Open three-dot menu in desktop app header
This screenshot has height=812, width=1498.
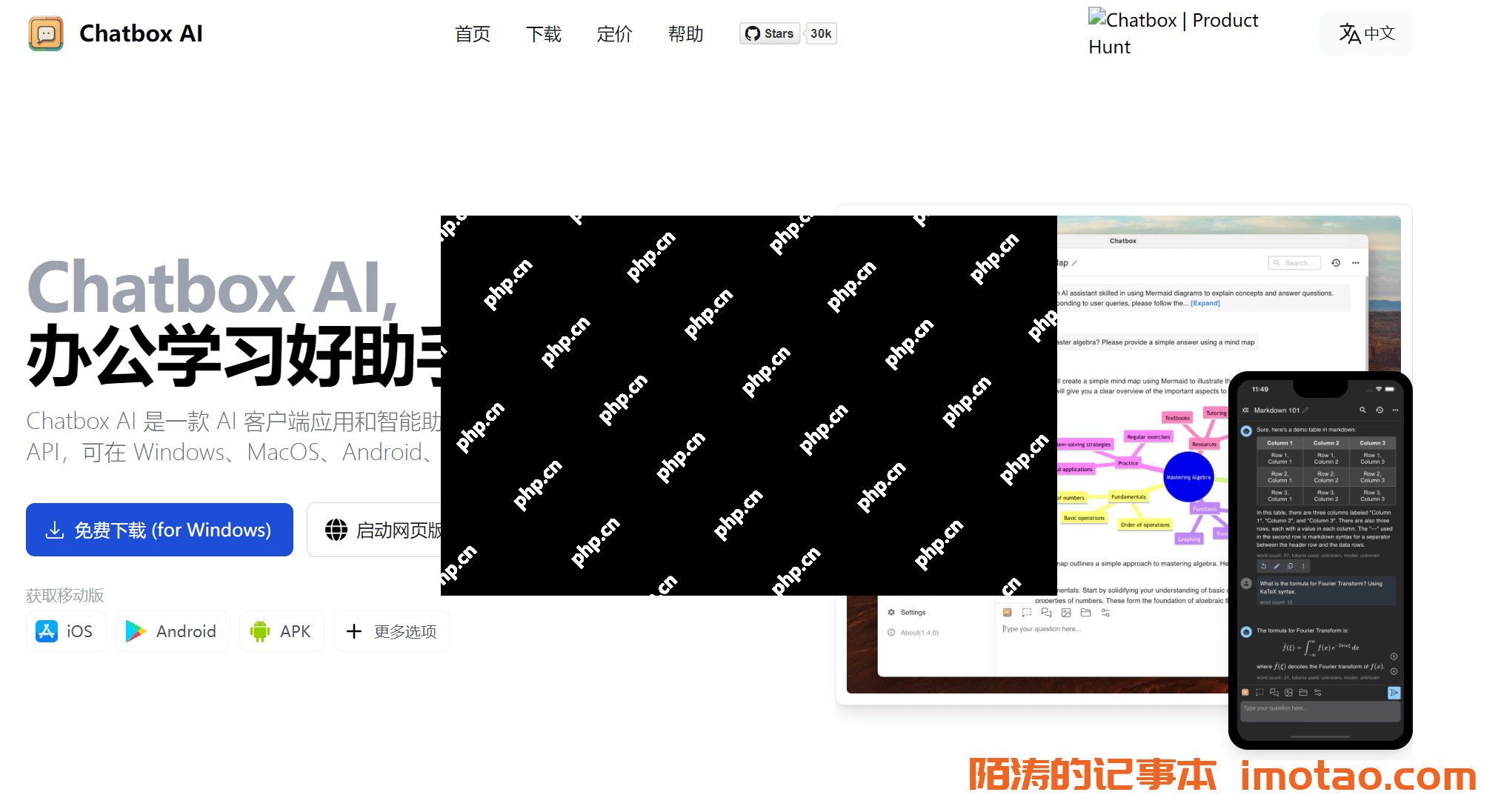click(x=1355, y=263)
